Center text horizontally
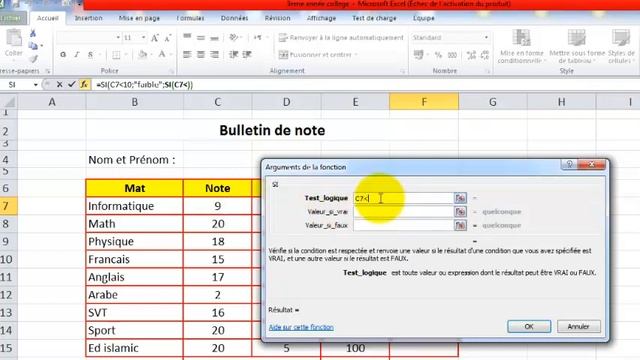The height and width of the screenshot is (360, 640). tap(201, 54)
